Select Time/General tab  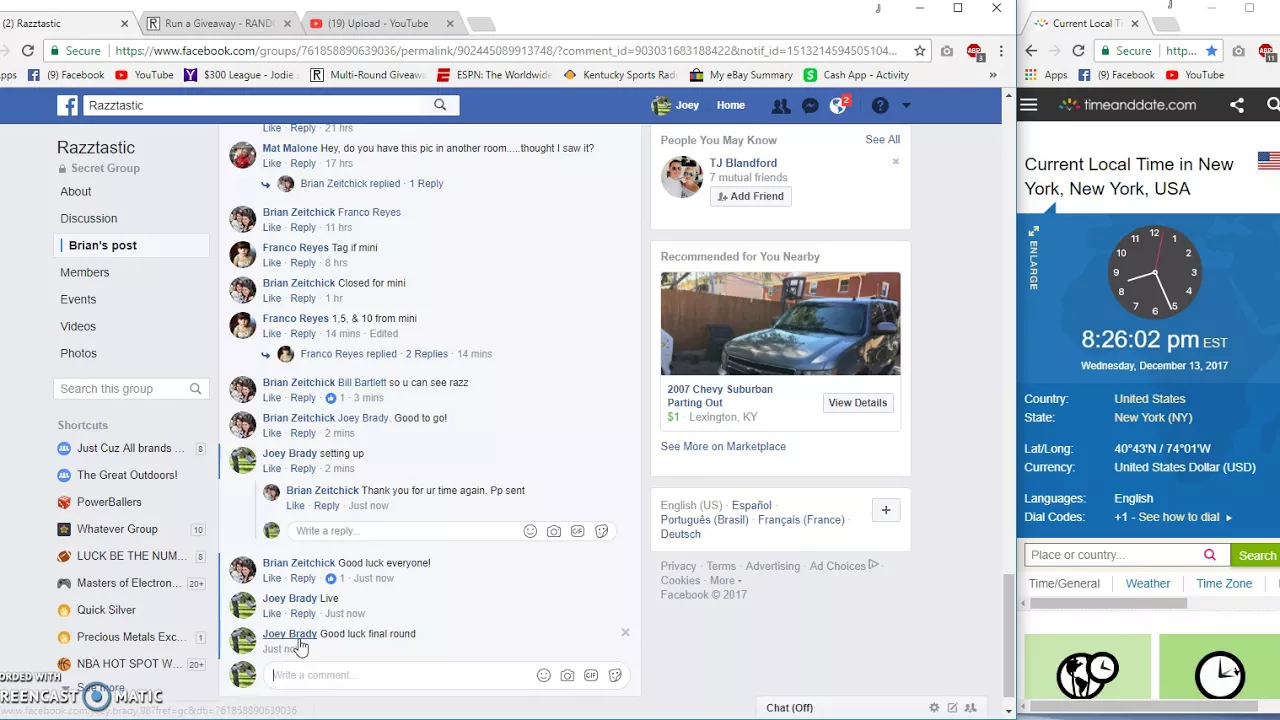point(1064,584)
